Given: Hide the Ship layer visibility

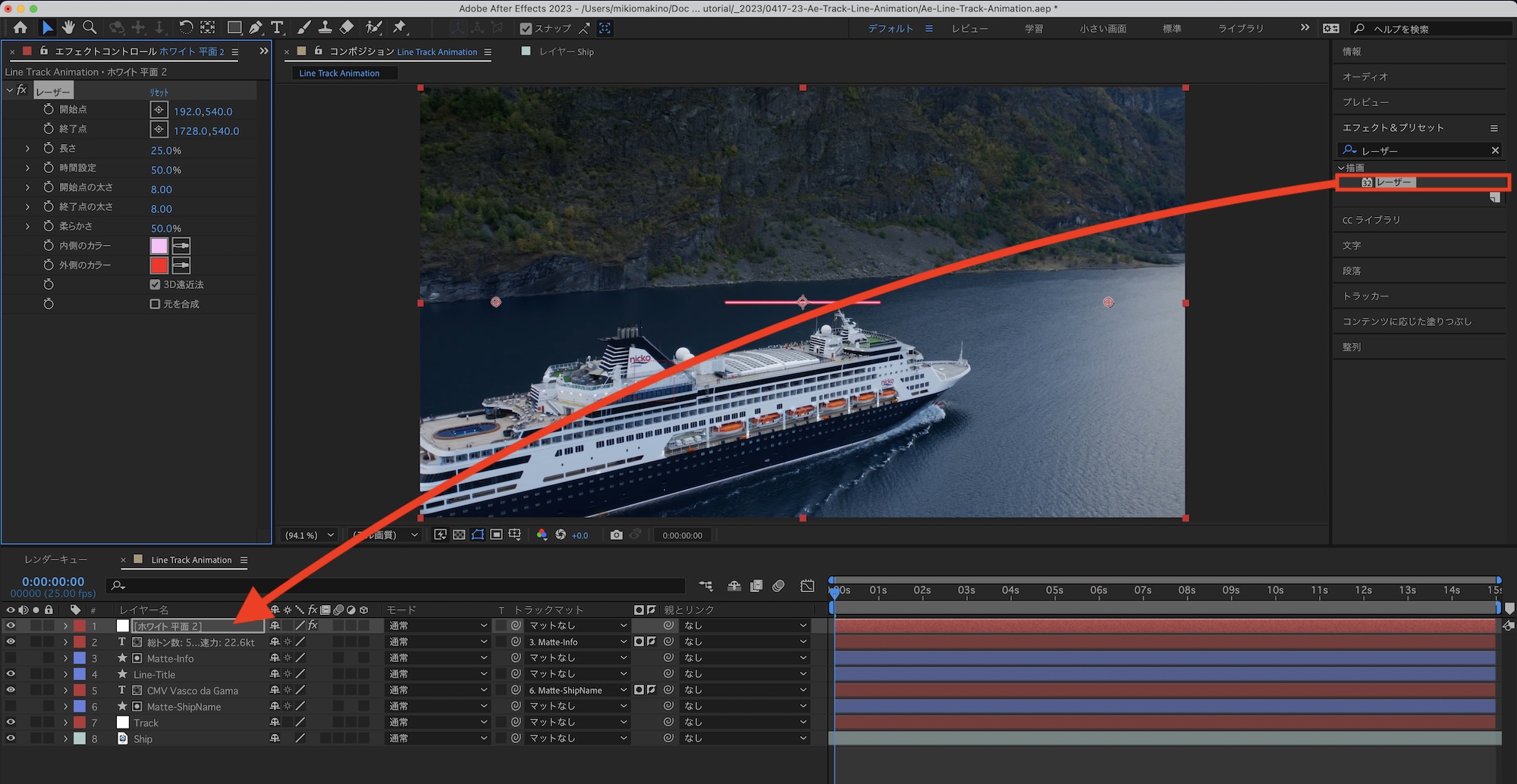Looking at the screenshot, I should 11,739.
